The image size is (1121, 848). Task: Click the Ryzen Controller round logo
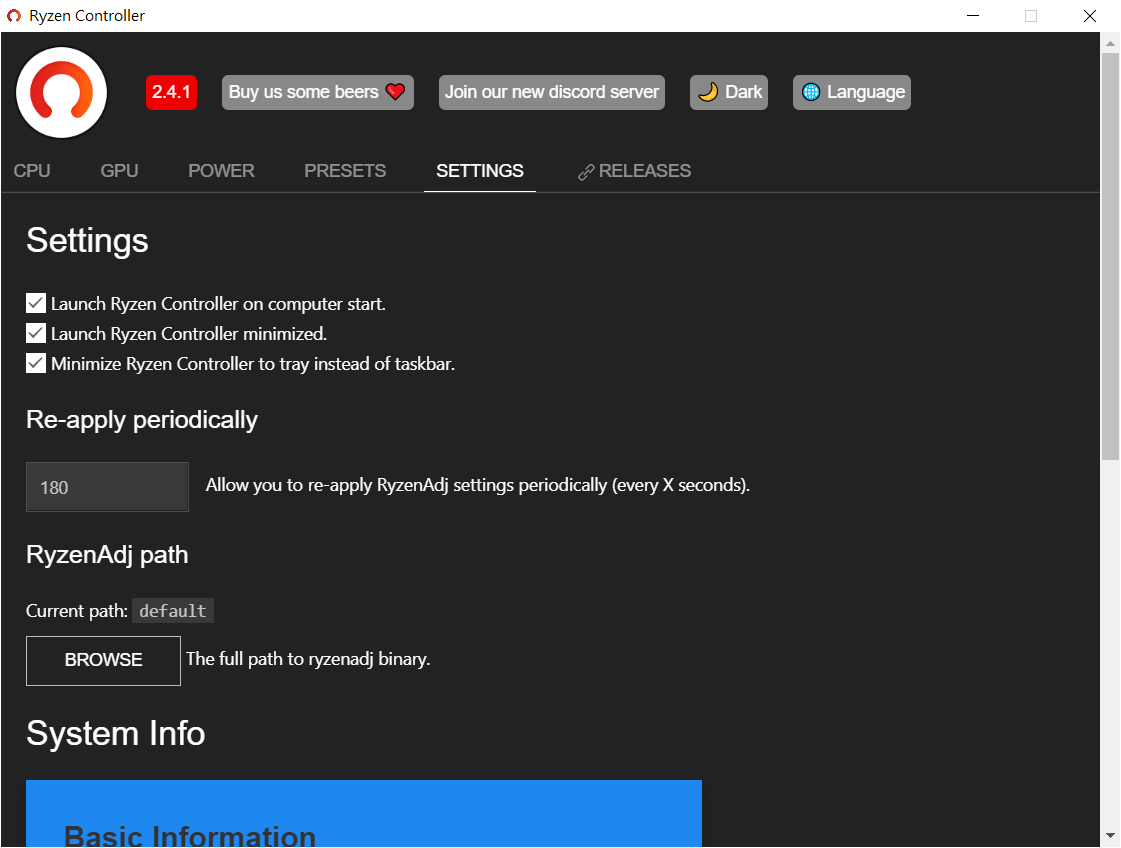point(61,92)
